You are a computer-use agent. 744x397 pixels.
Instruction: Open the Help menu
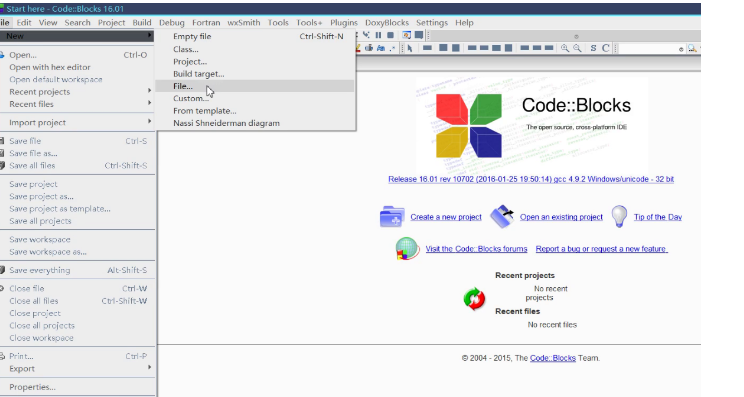click(x=464, y=22)
